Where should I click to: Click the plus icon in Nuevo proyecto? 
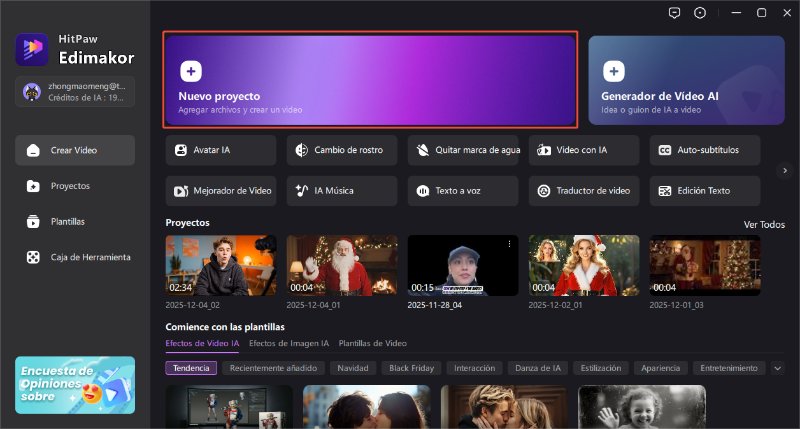(191, 71)
